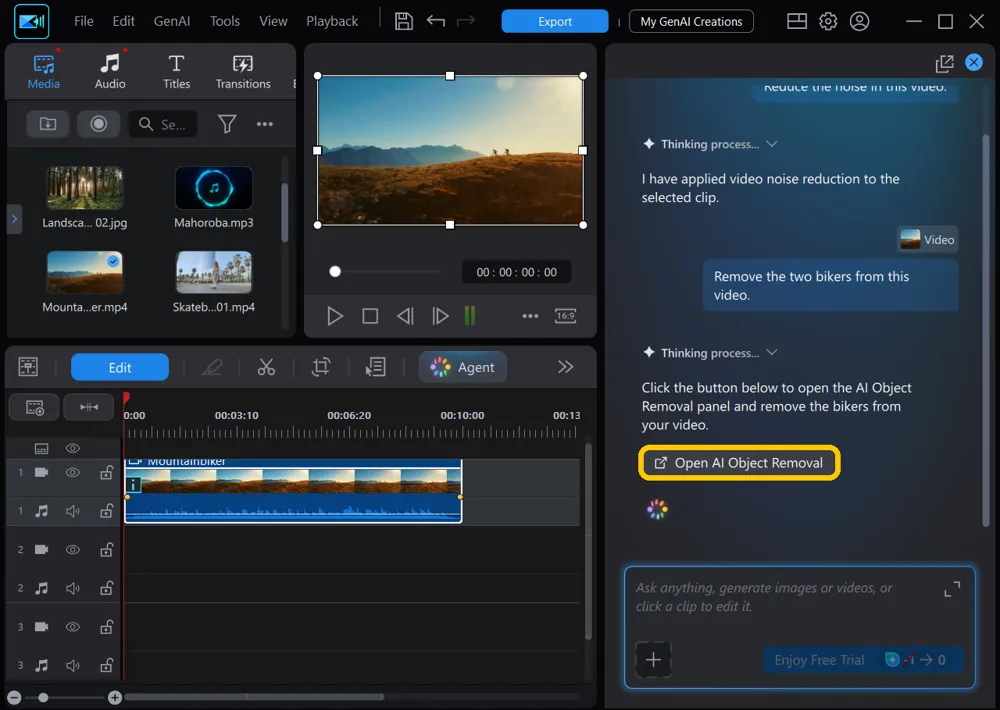The width and height of the screenshot is (1000, 710).
Task: Open preview more options dots
Action: [x=530, y=316]
